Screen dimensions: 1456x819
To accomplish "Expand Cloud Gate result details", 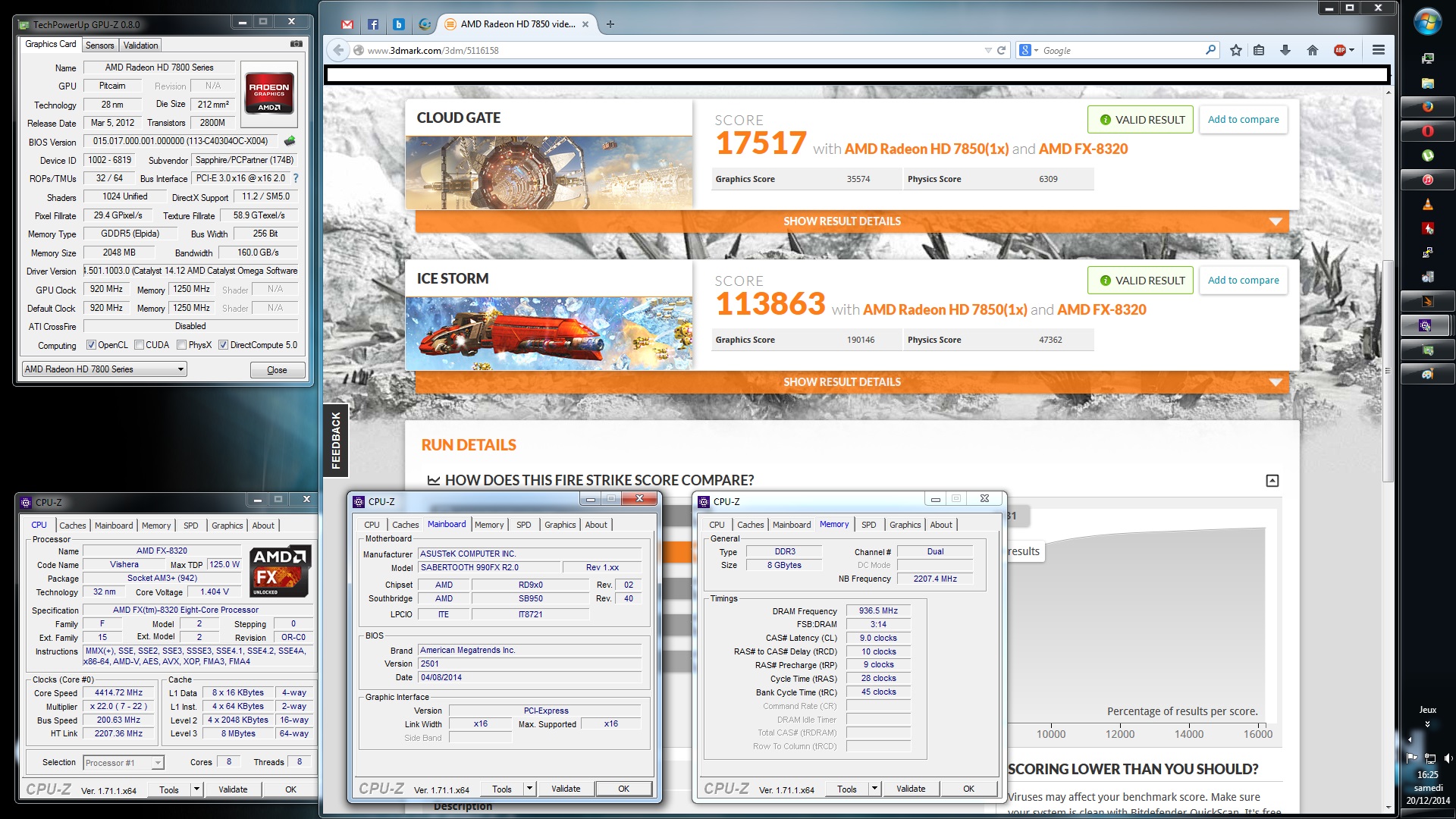I will [852, 221].
